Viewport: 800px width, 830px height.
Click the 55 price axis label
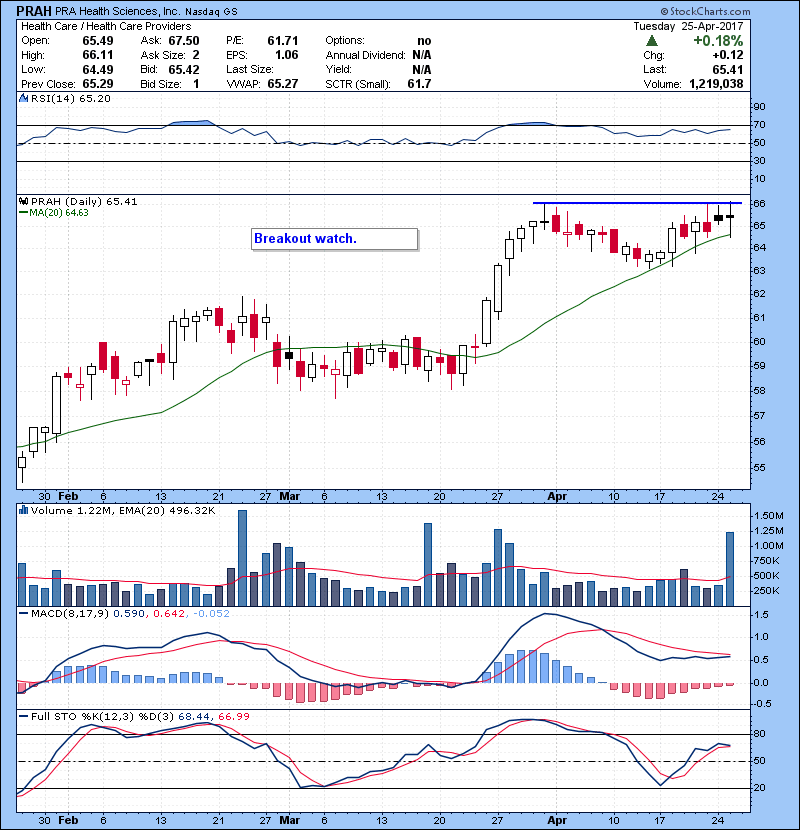[x=759, y=468]
